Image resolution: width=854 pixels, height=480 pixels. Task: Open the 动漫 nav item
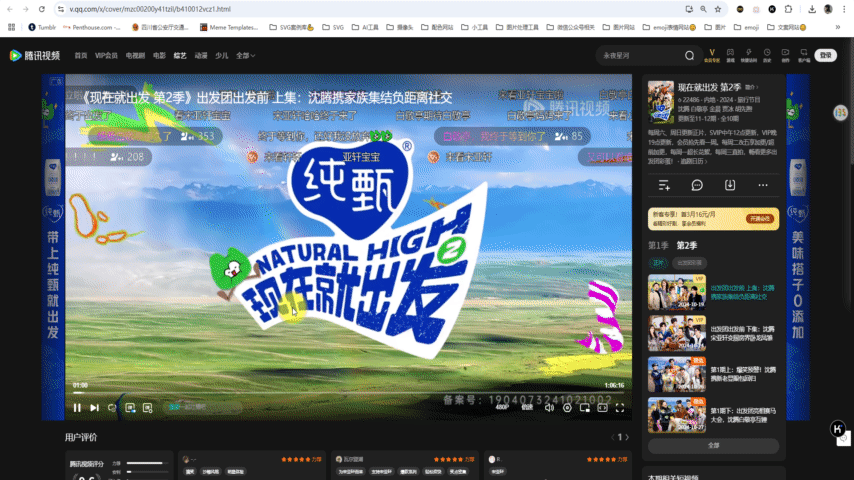coord(201,56)
